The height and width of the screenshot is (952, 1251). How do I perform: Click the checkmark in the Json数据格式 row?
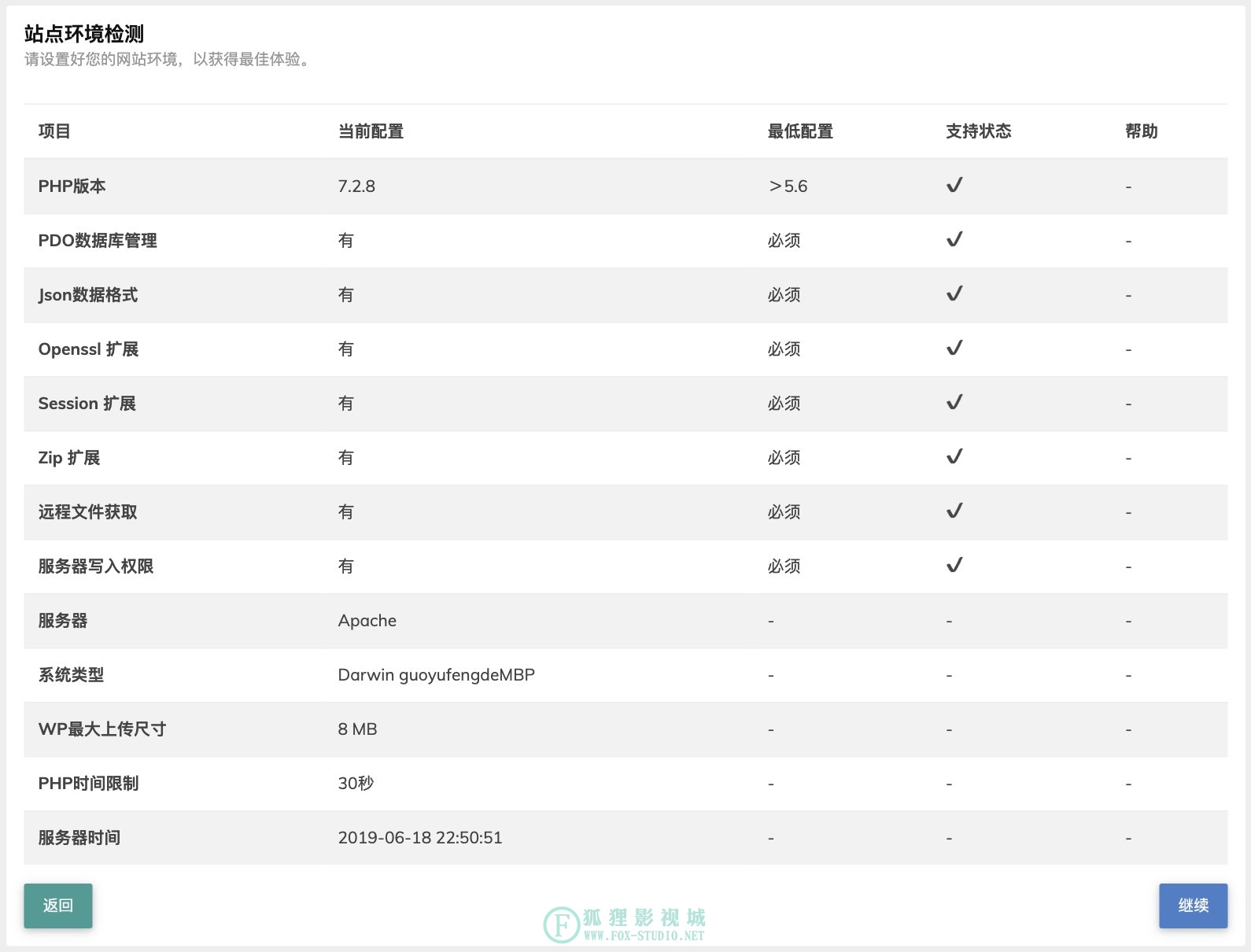tap(954, 294)
